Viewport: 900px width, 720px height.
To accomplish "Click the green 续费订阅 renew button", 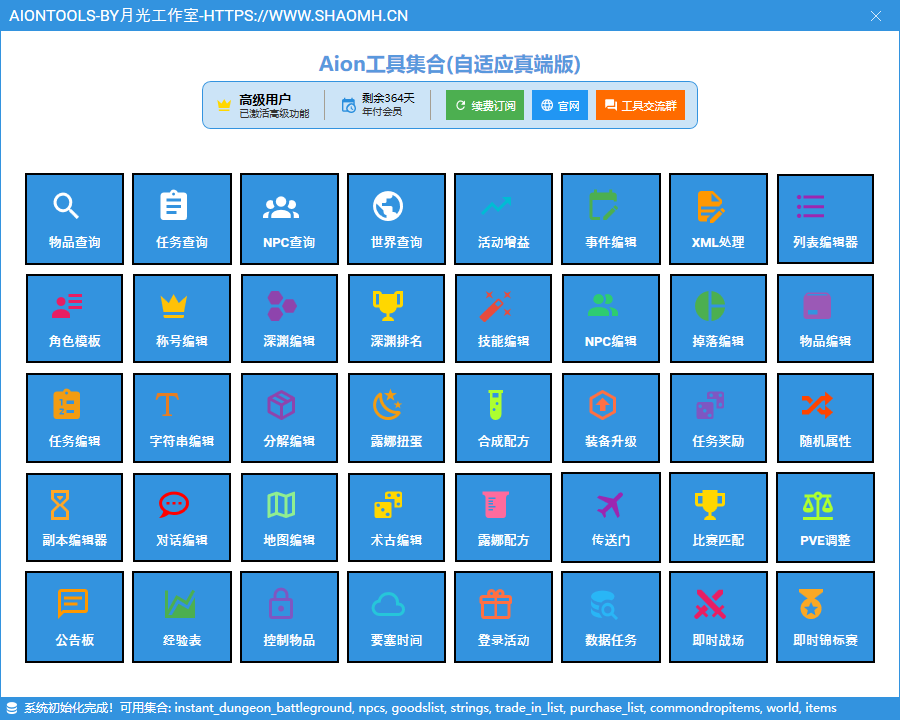I will point(485,105).
